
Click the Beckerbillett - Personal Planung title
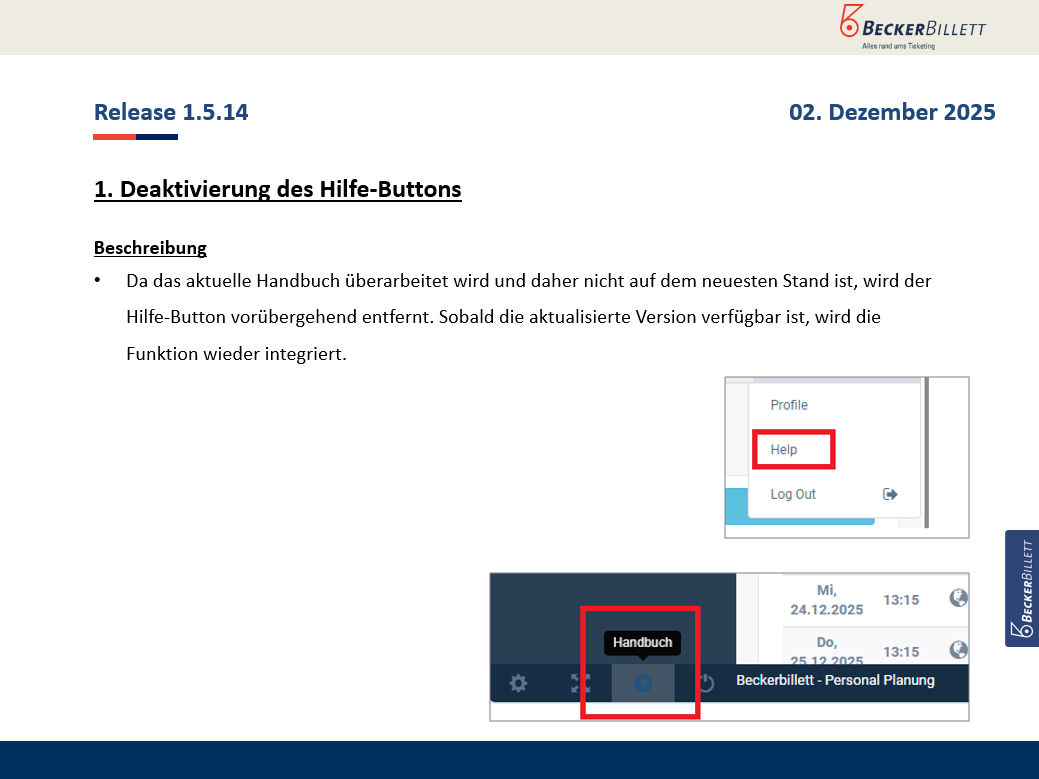point(835,680)
